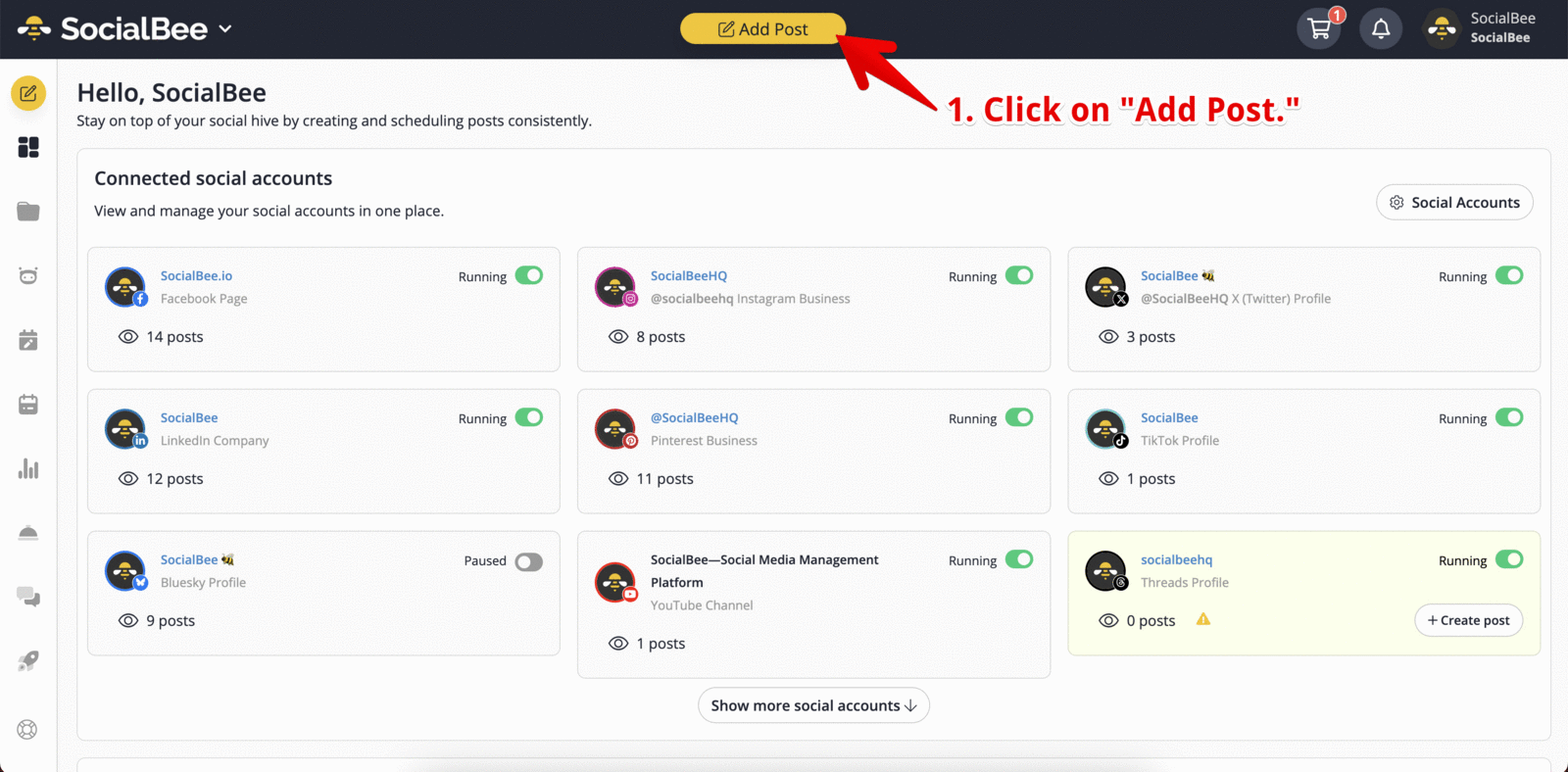The height and width of the screenshot is (772, 1568).
Task: Toggle Running switch for SocialBee.io Facebook Page
Action: pos(529,275)
